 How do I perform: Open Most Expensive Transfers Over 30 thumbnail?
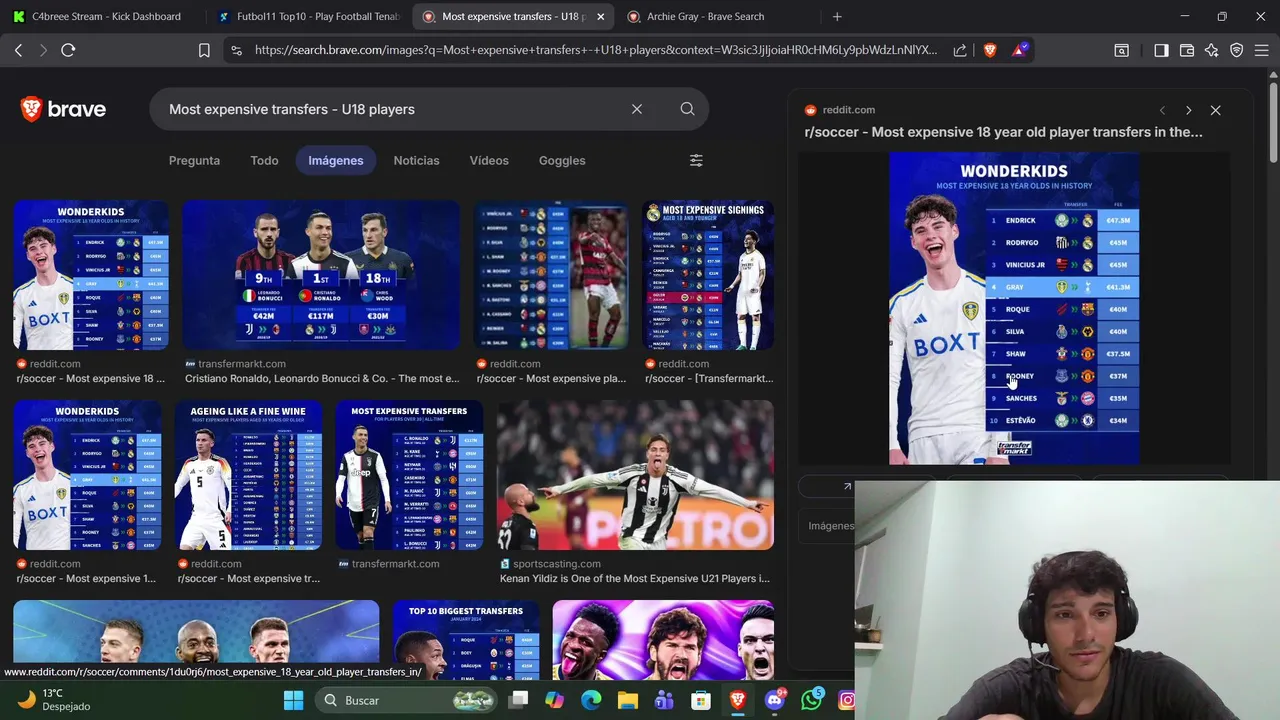click(409, 475)
